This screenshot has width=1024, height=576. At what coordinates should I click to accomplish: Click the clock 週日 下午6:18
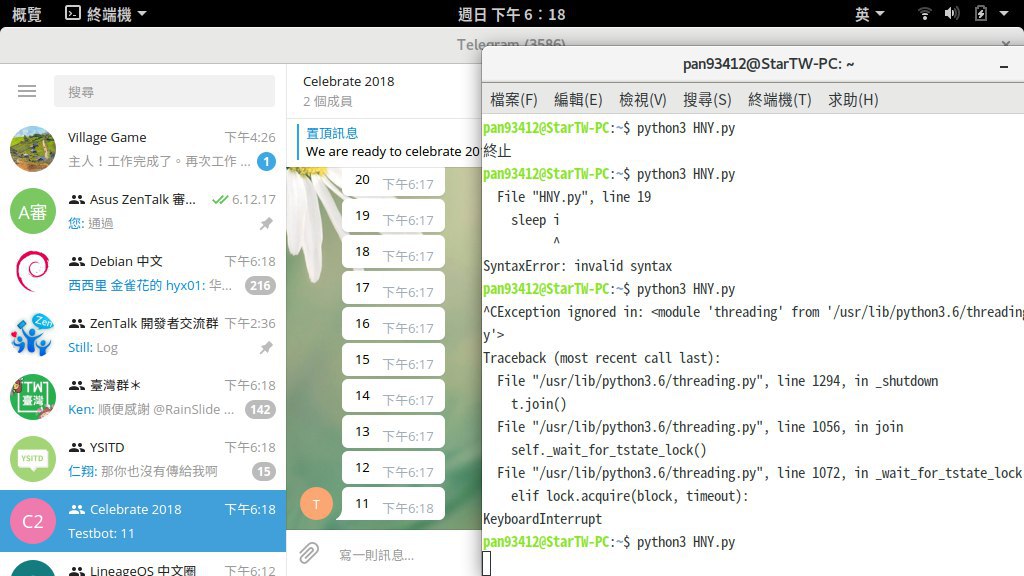[511, 14]
